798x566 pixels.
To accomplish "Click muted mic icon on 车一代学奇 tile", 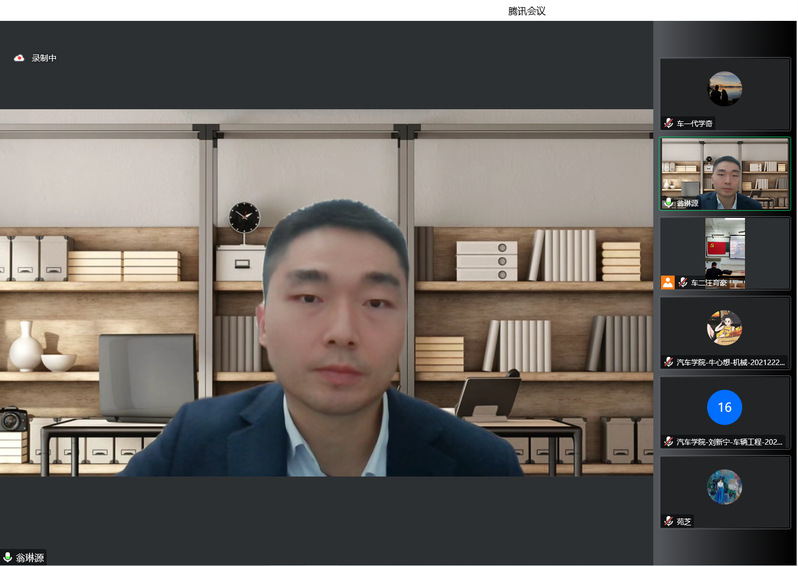I will 668,123.
